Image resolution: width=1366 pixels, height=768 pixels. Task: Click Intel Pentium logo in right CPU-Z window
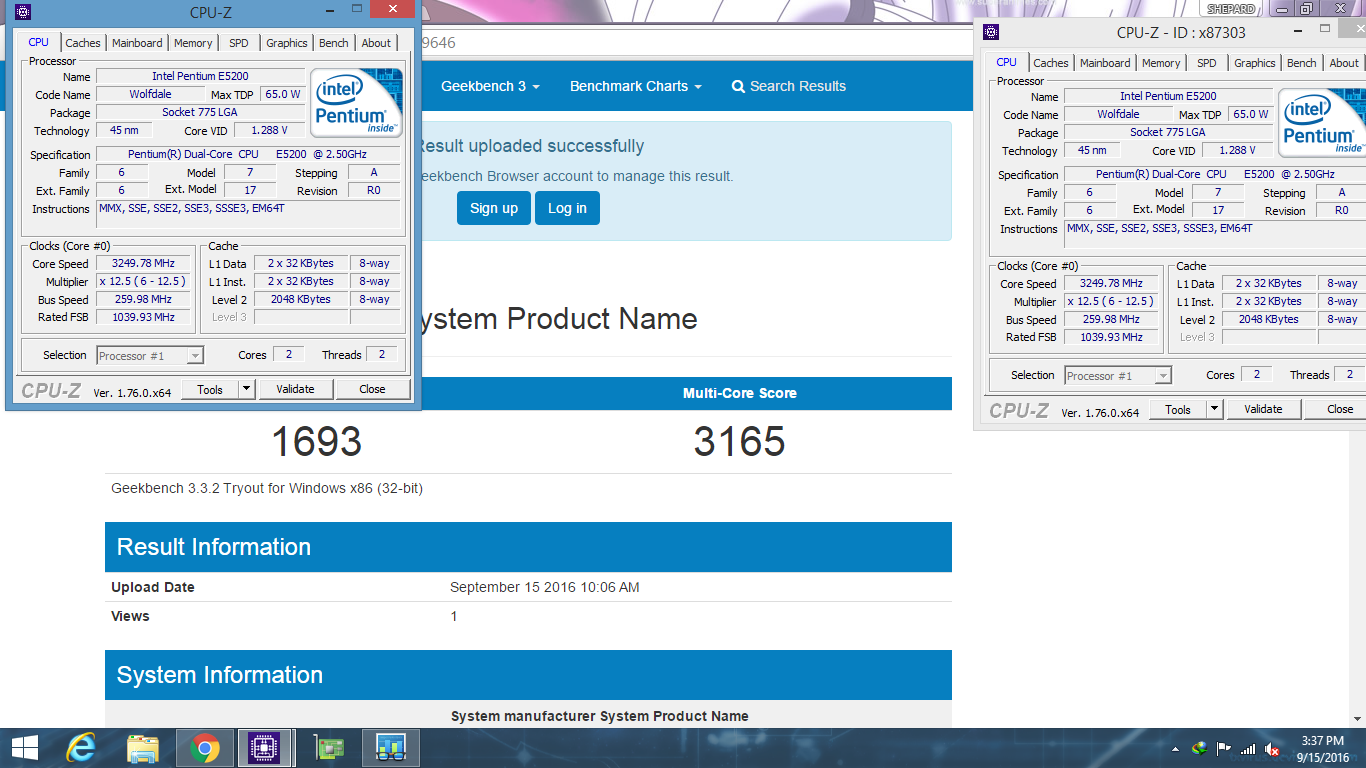click(x=1322, y=123)
